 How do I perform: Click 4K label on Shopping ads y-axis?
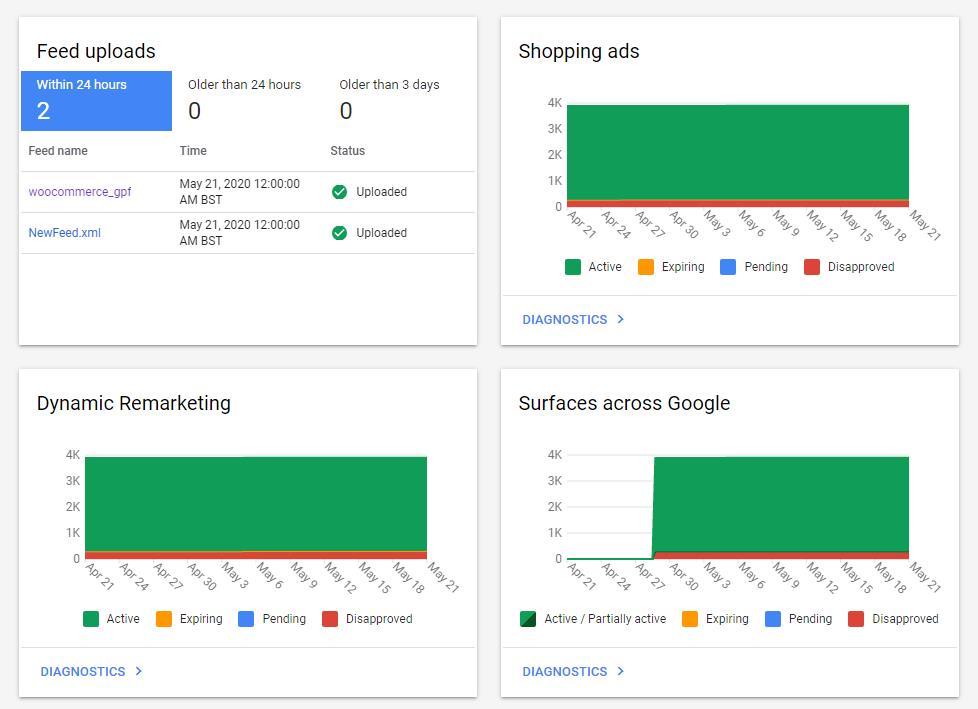pos(554,103)
